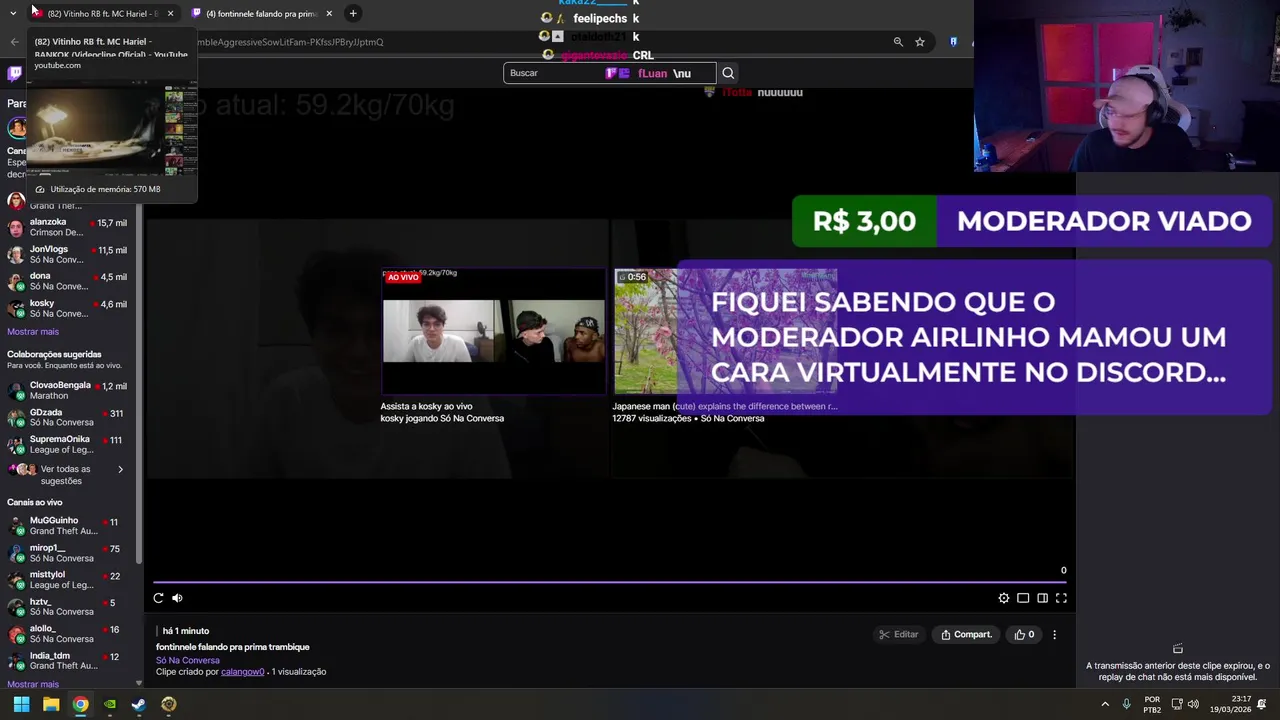This screenshot has width=1280, height=720.
Task: Close the Vitinho RB YouTube tab
Action: pyautogui.click(x=170, y=14)
